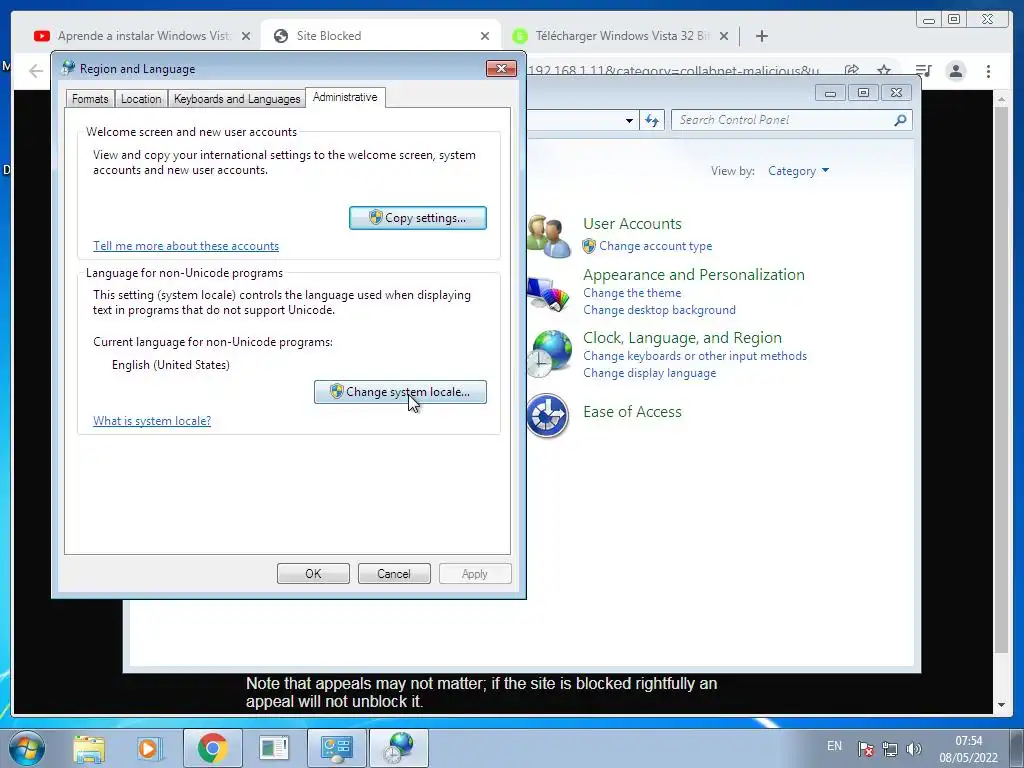The image size is (1024, 768).
Task: Open the Action Center flag icon
Action: (x=865, y=749)
